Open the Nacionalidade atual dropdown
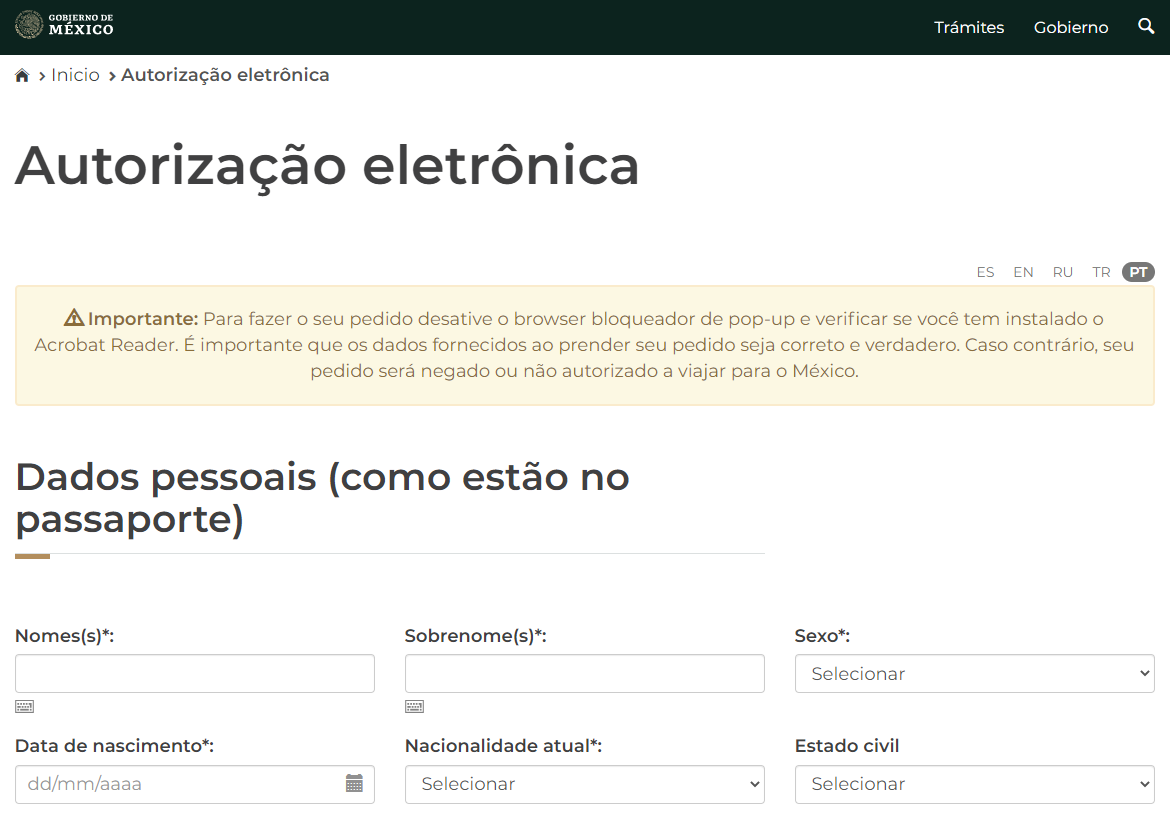 (x=584, y=784)
